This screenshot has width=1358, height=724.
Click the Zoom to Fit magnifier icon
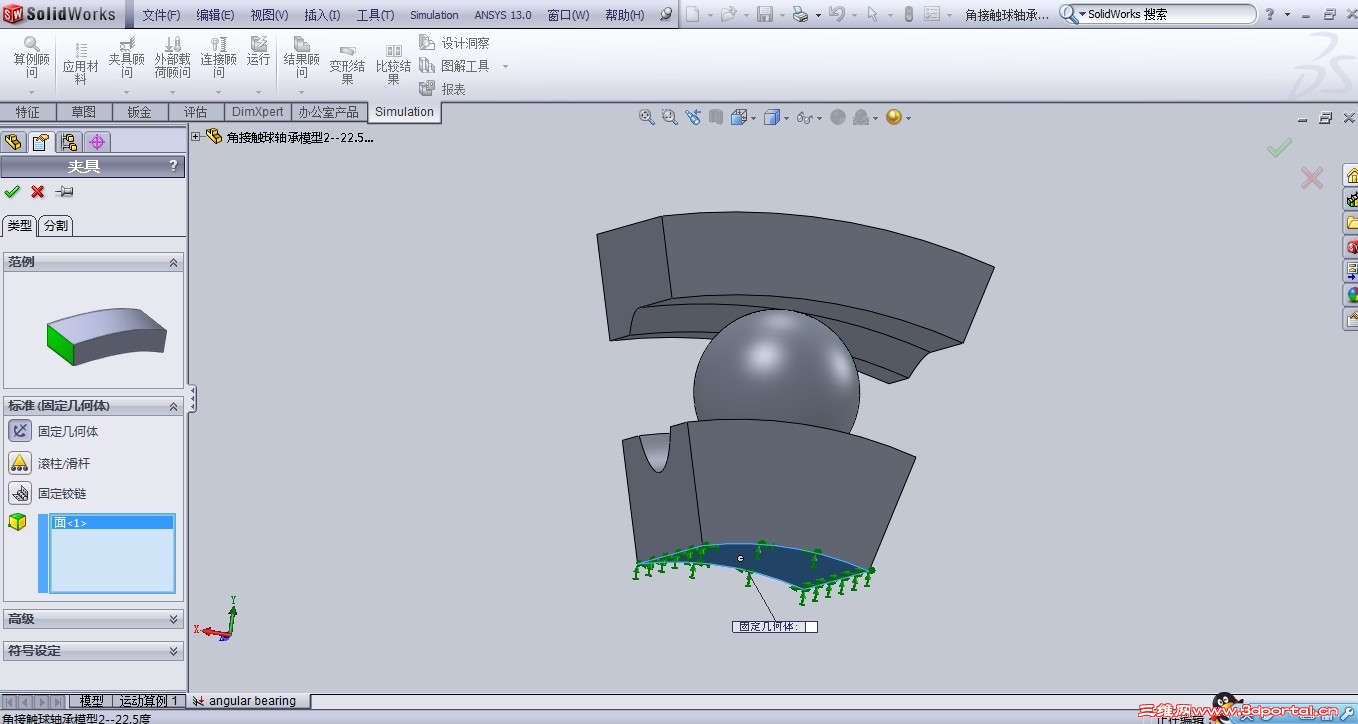(646, 117)
